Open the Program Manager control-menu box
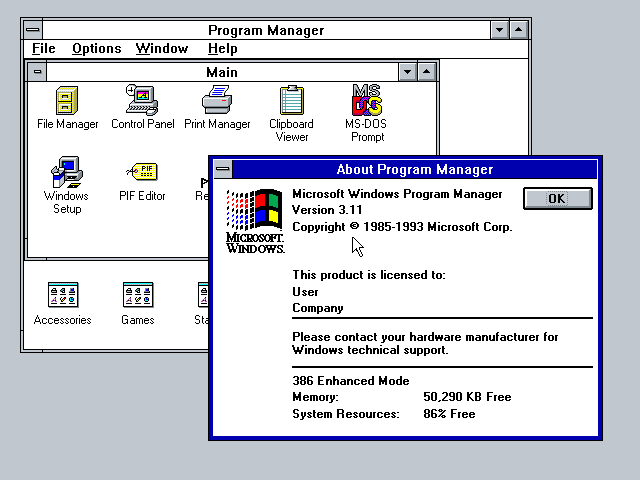640x480 pixels. [33, 30]
